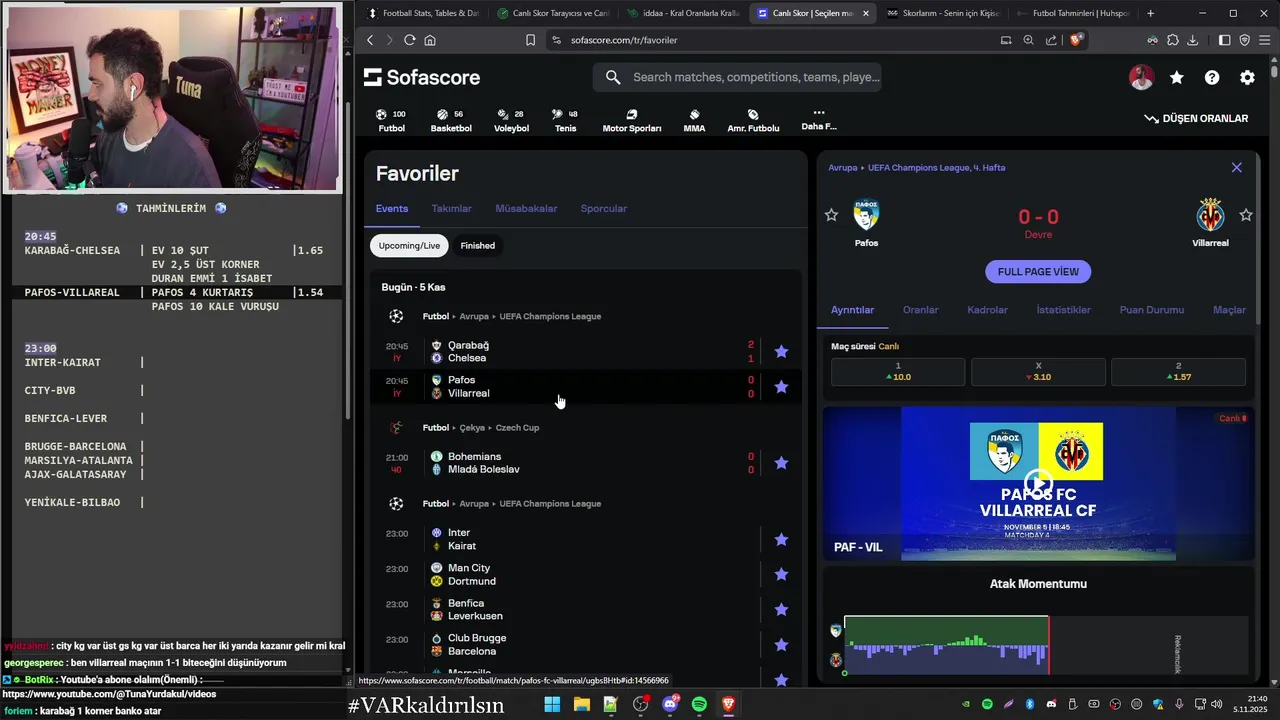Open the Voleybol sport category
This screenshot has height=720, width=1280.
coord(511,121)
